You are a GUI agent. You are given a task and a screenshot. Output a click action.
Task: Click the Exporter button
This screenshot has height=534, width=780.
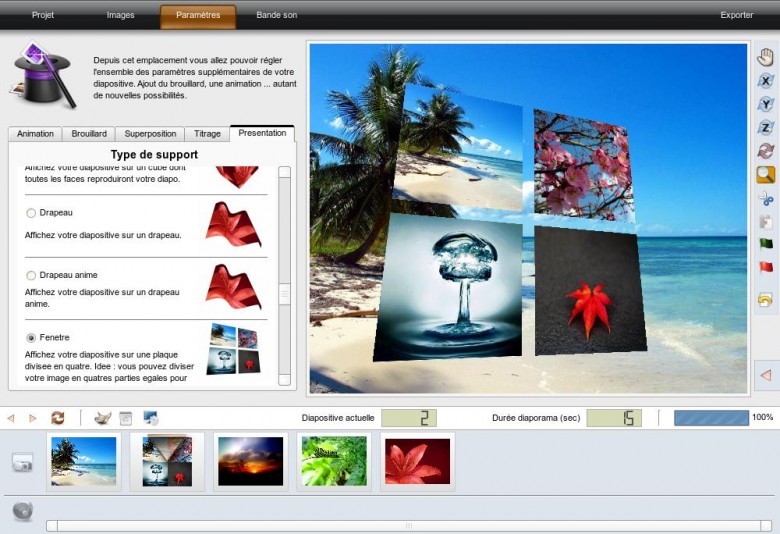[x=737, y=15]
